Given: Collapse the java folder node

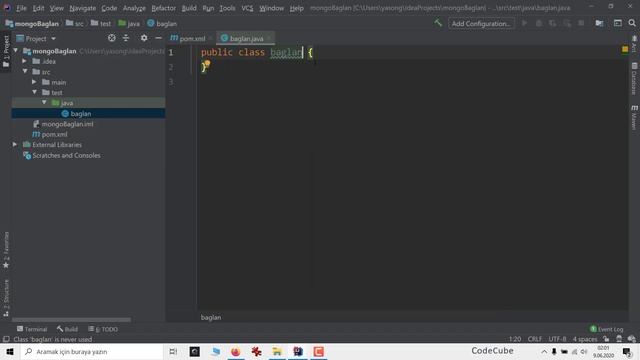Looking at the screenshot, I should [x=44, y=102].
